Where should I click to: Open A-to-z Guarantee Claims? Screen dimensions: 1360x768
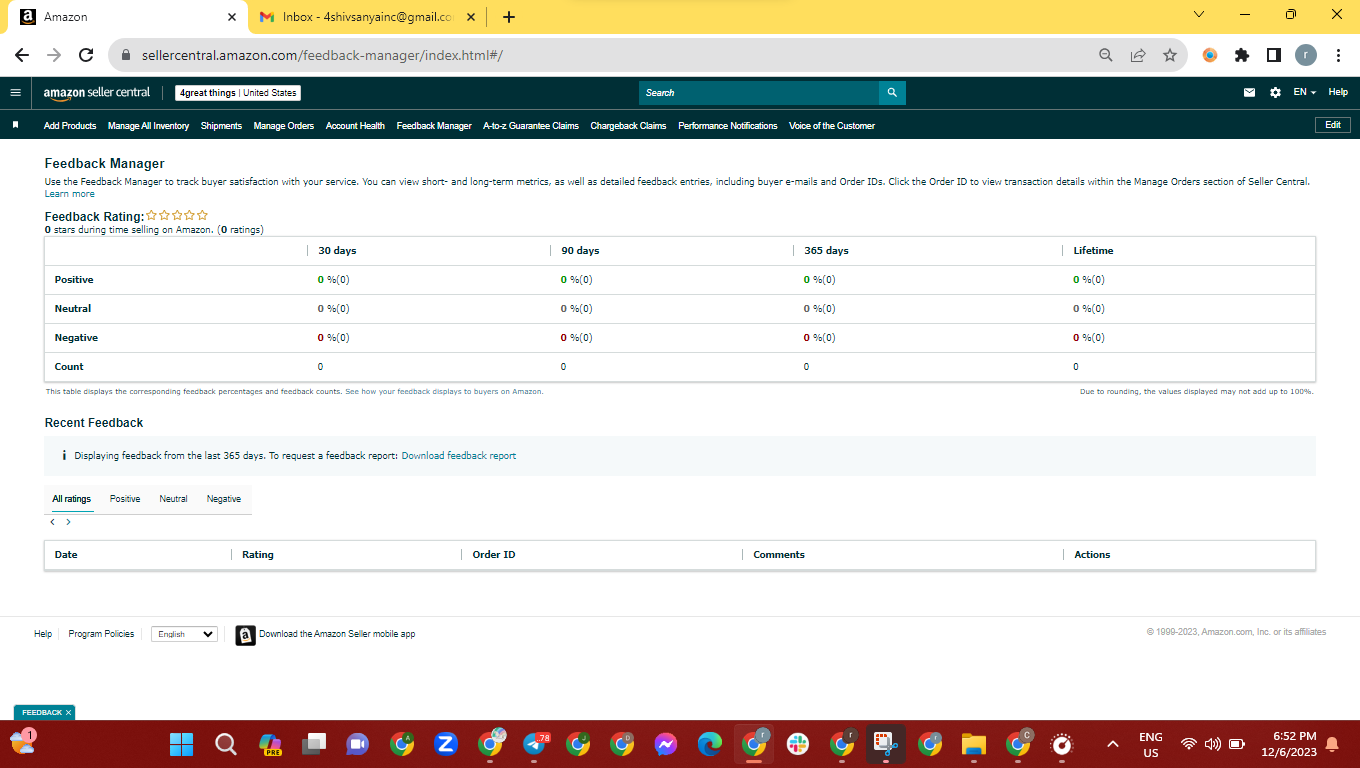(531, 126)
